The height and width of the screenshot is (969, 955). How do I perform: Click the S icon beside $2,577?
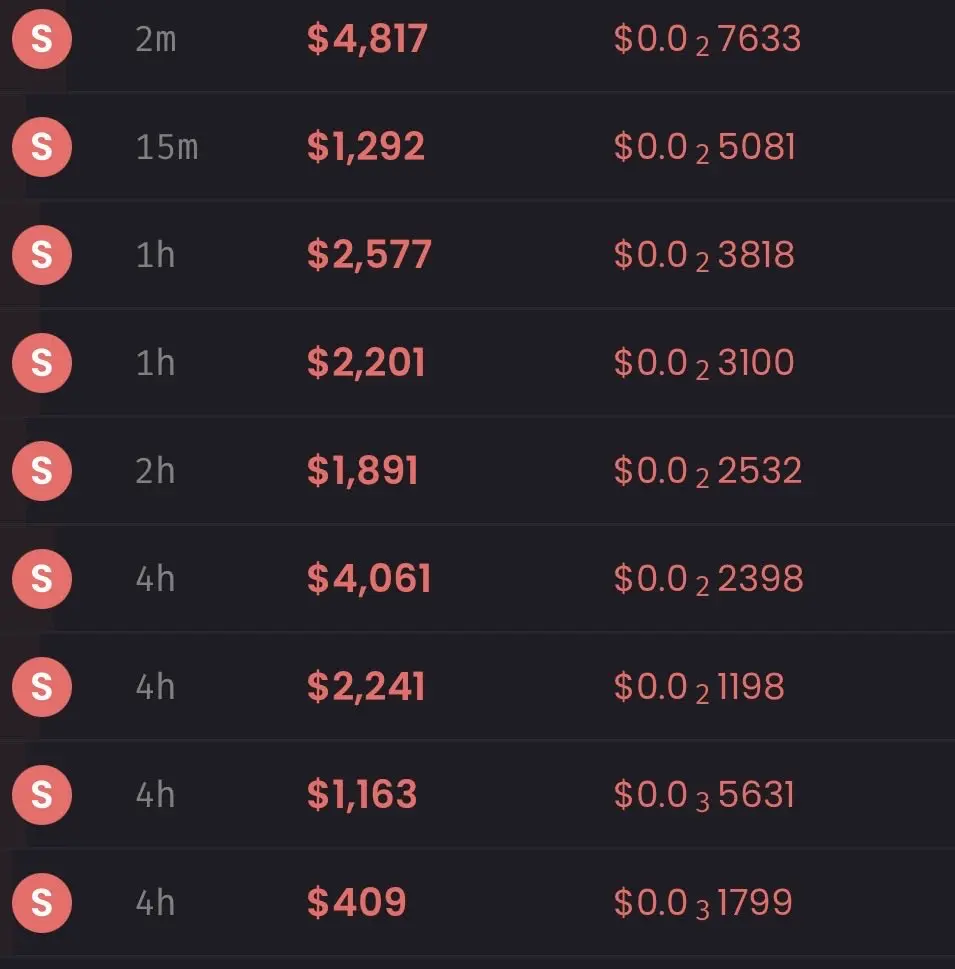click(x=41, y=255)
